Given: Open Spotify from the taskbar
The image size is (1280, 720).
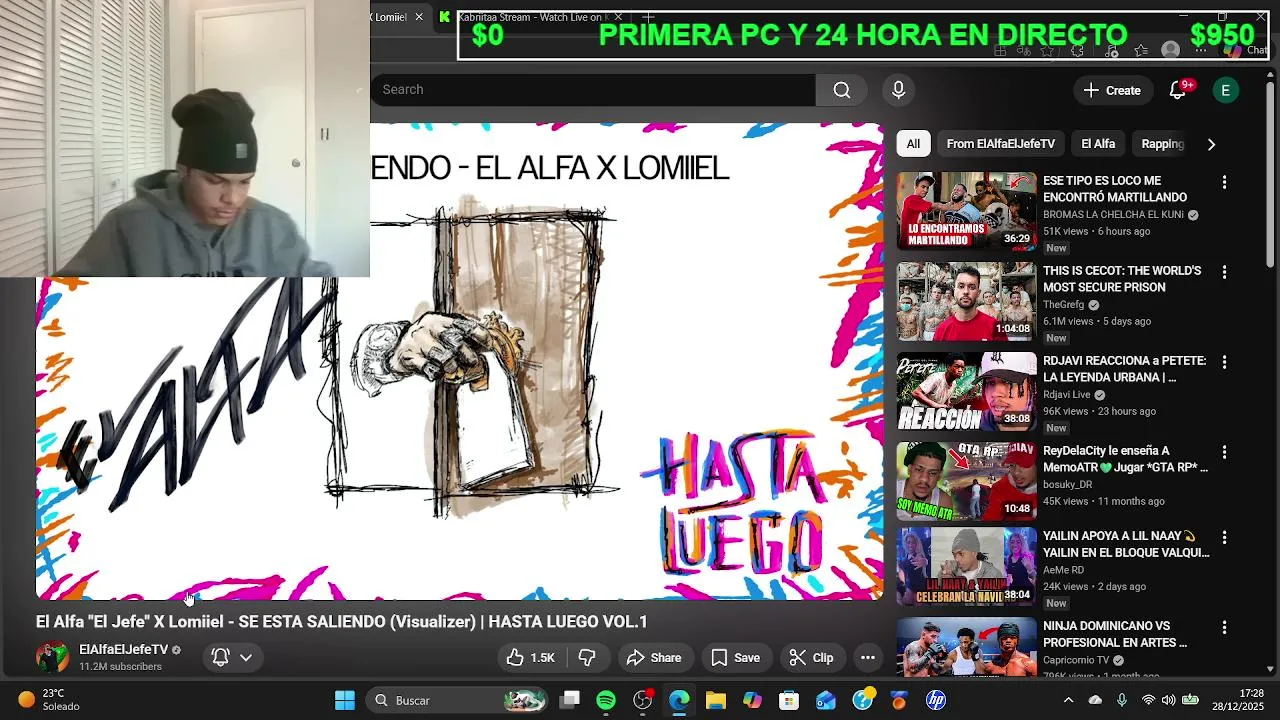Looking at the screenshot, I should (606, 700).
